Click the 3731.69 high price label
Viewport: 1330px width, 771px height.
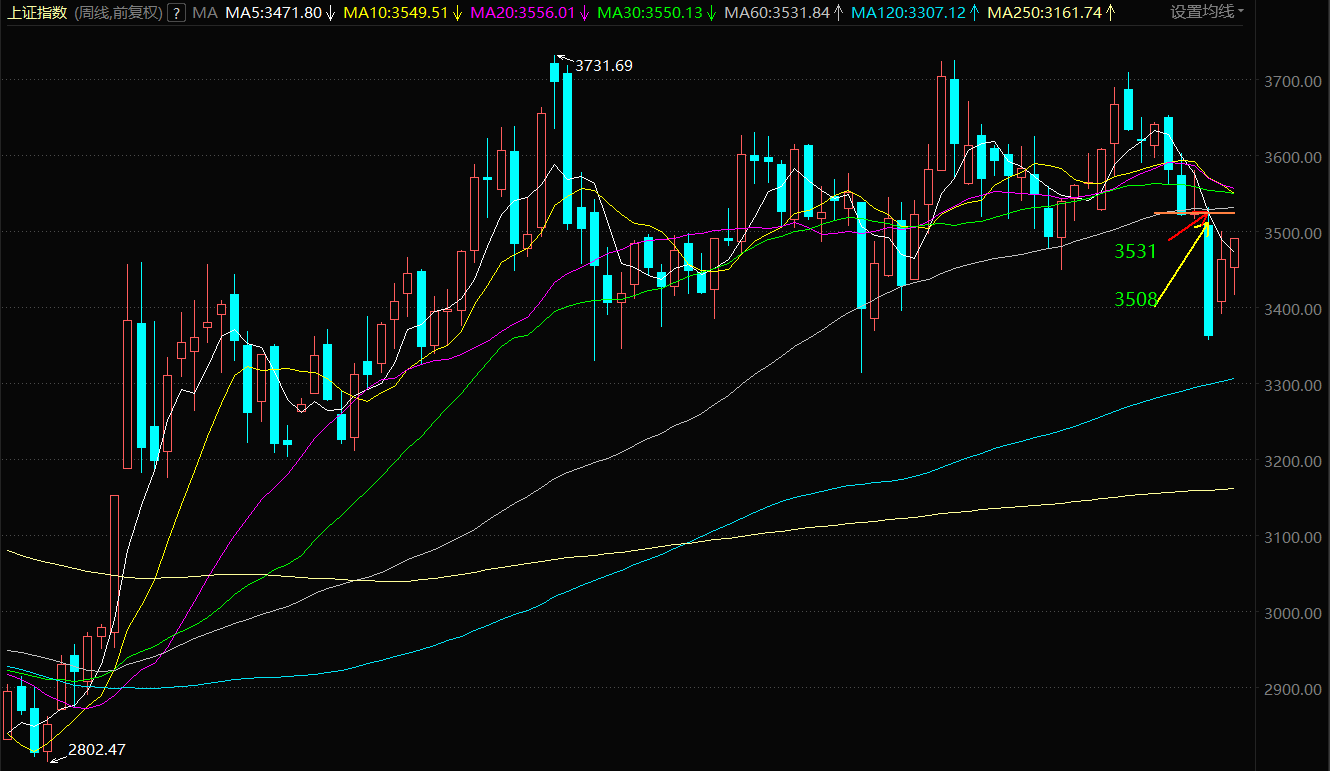coord(604,66)
